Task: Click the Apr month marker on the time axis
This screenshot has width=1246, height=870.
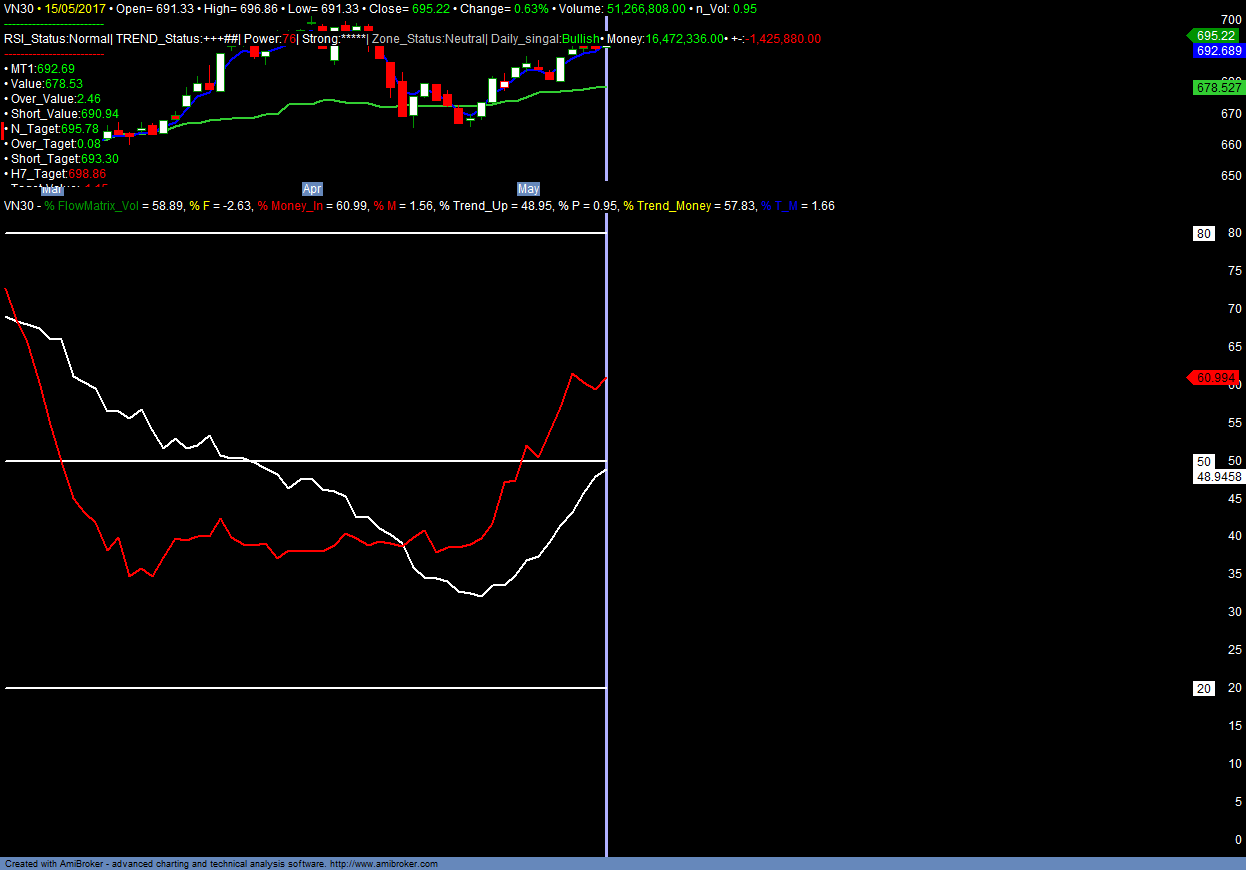Action: tap(312, 188)
